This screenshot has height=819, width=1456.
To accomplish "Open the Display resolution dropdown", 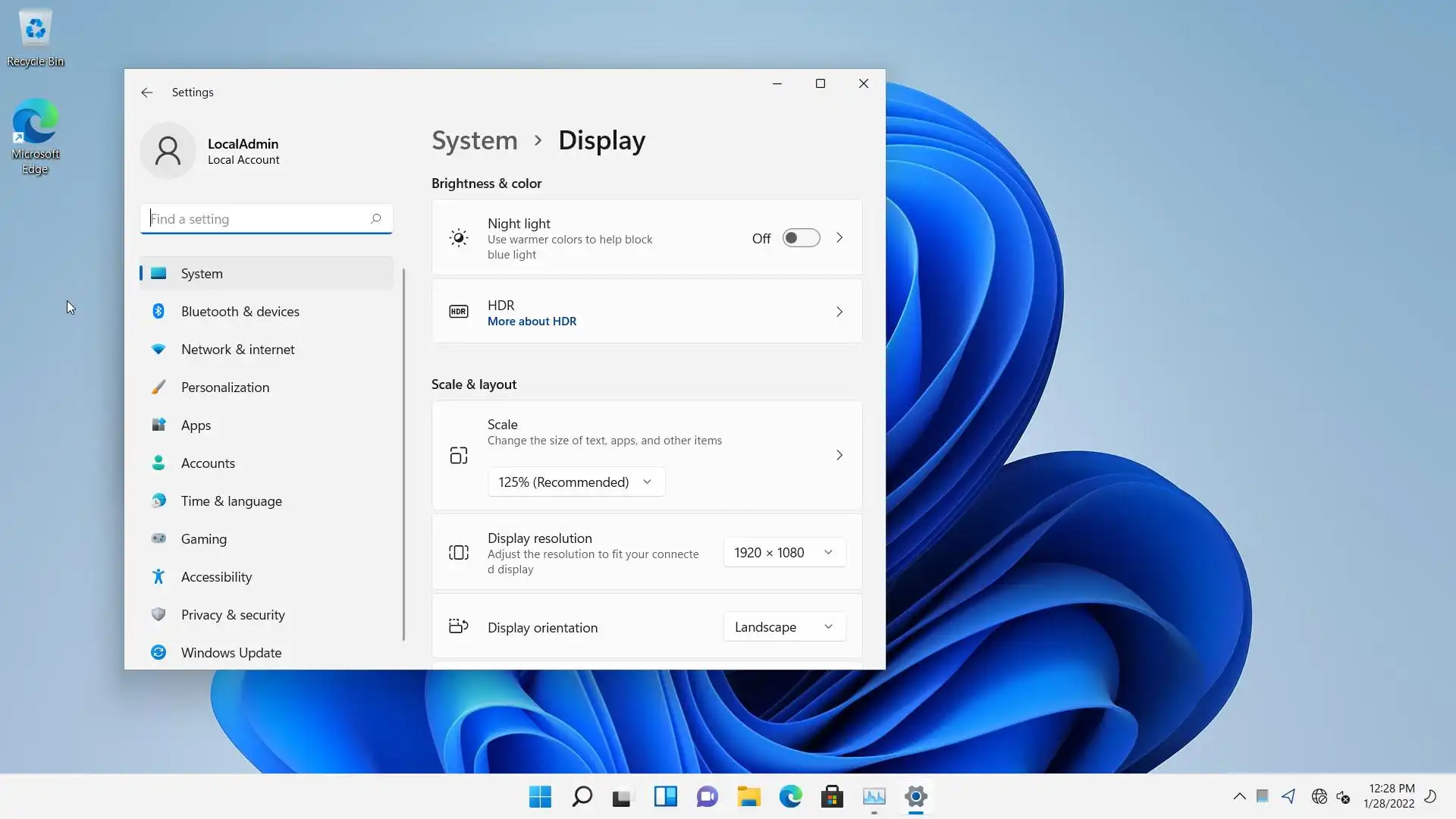I will pos(784,553).
